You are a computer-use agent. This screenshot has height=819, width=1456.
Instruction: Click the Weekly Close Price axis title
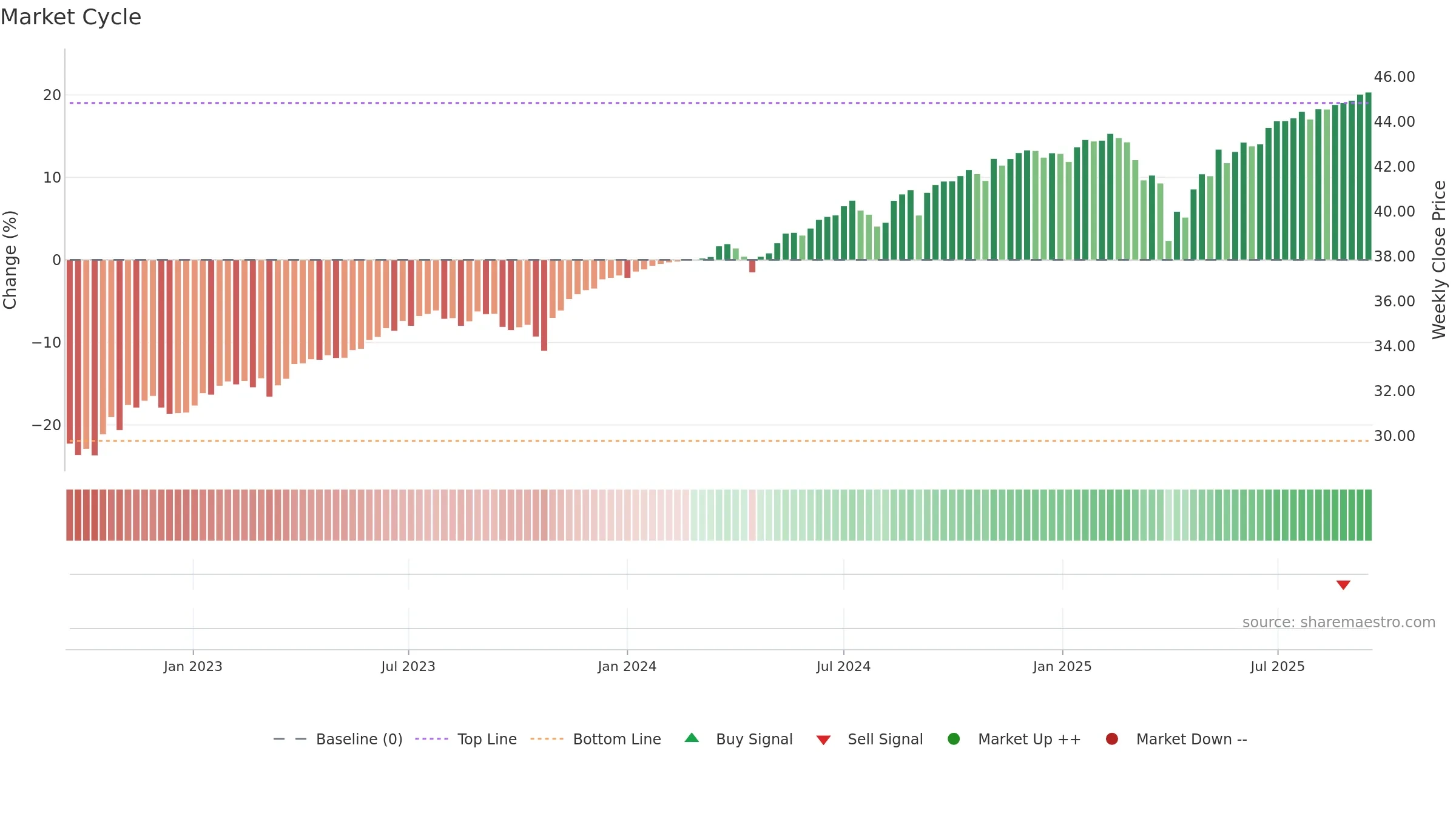1439,260
